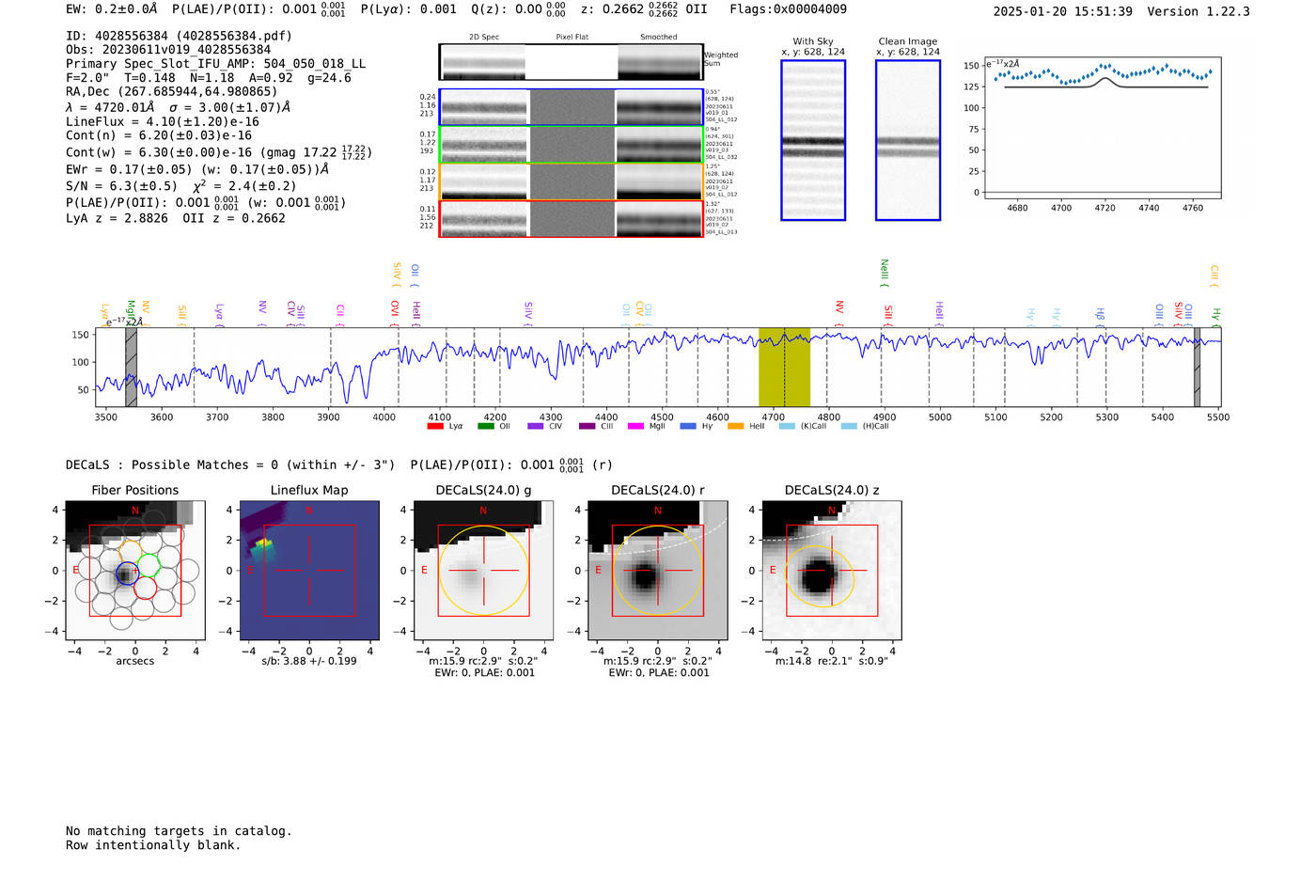The height and width of the screenshot is (896, 1316).
Task: Select the magenta MgII legend swatch
Action: (635, 426)
